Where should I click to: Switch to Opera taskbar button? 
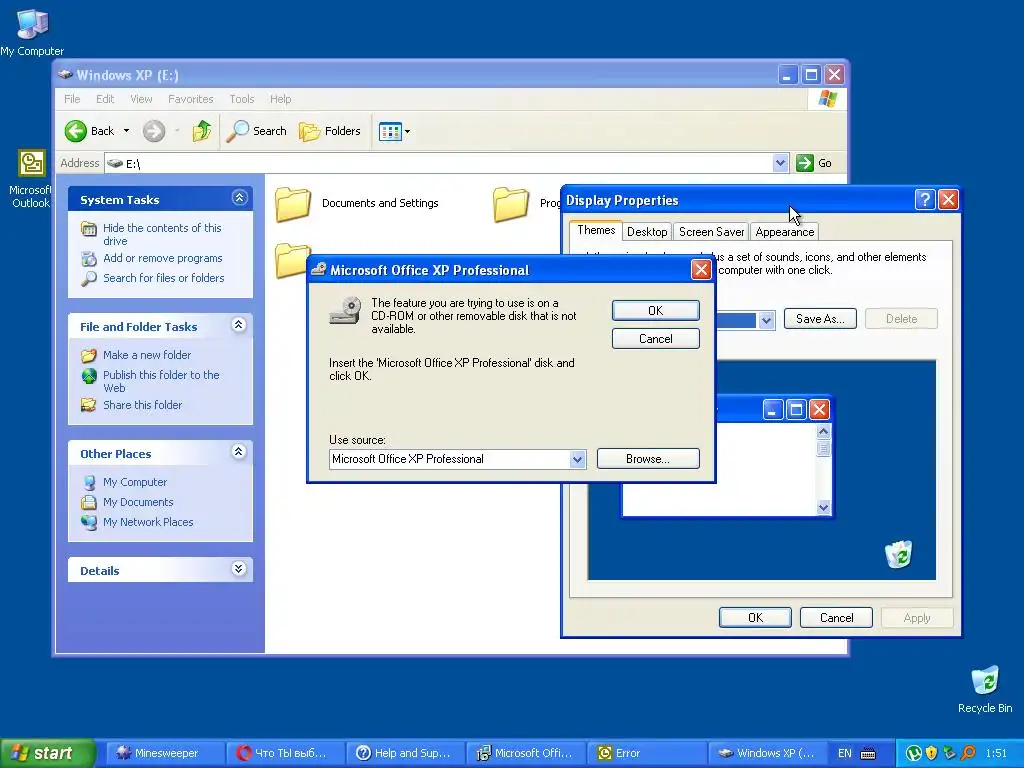click(285, 753)
